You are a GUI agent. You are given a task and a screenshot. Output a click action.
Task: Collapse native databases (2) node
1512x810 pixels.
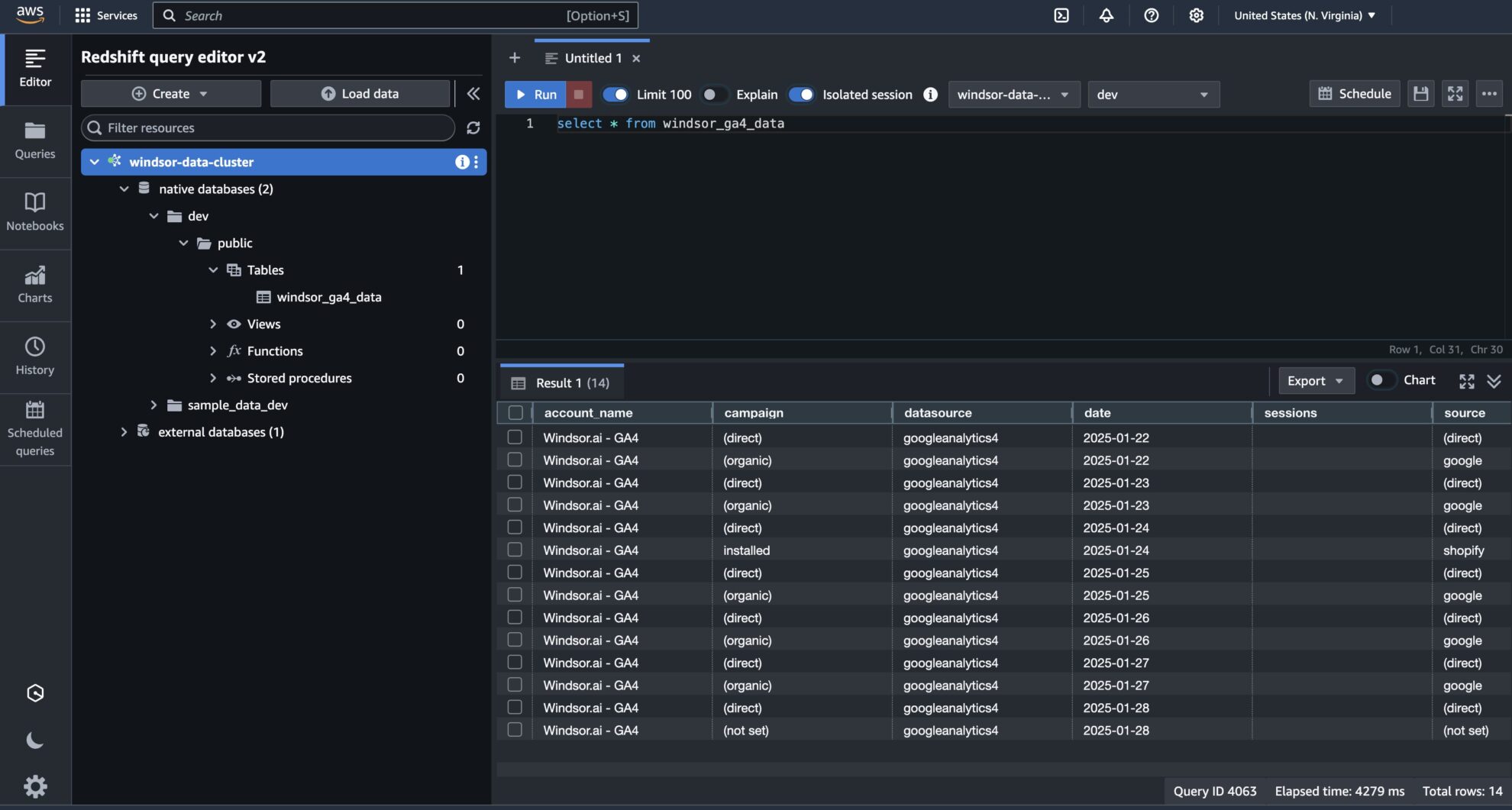coord(124,189)
